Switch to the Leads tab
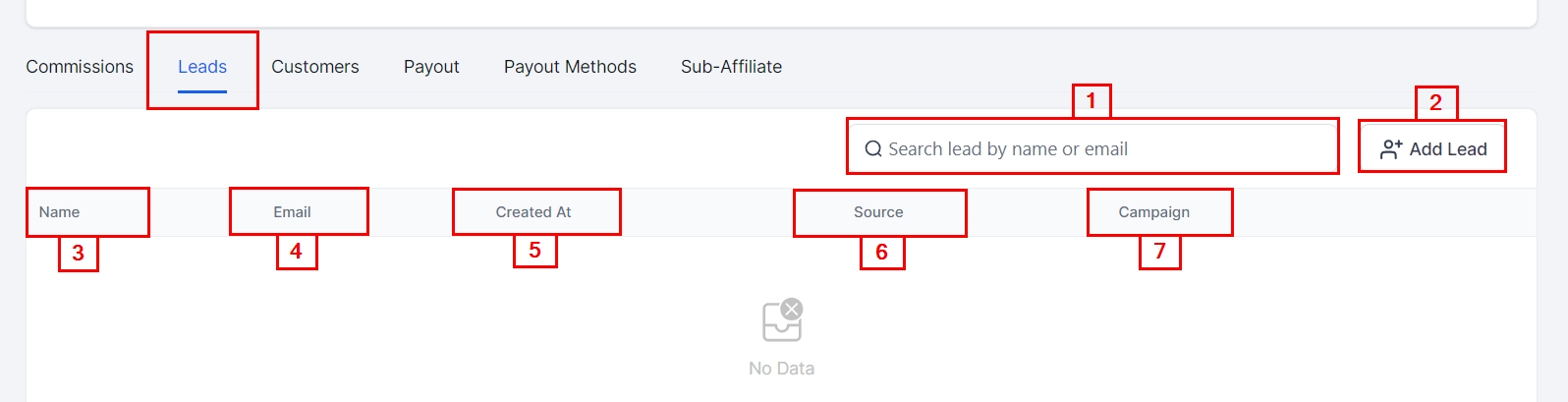Viewport: 1568px width, 402px height. click(x=202, y=67)
